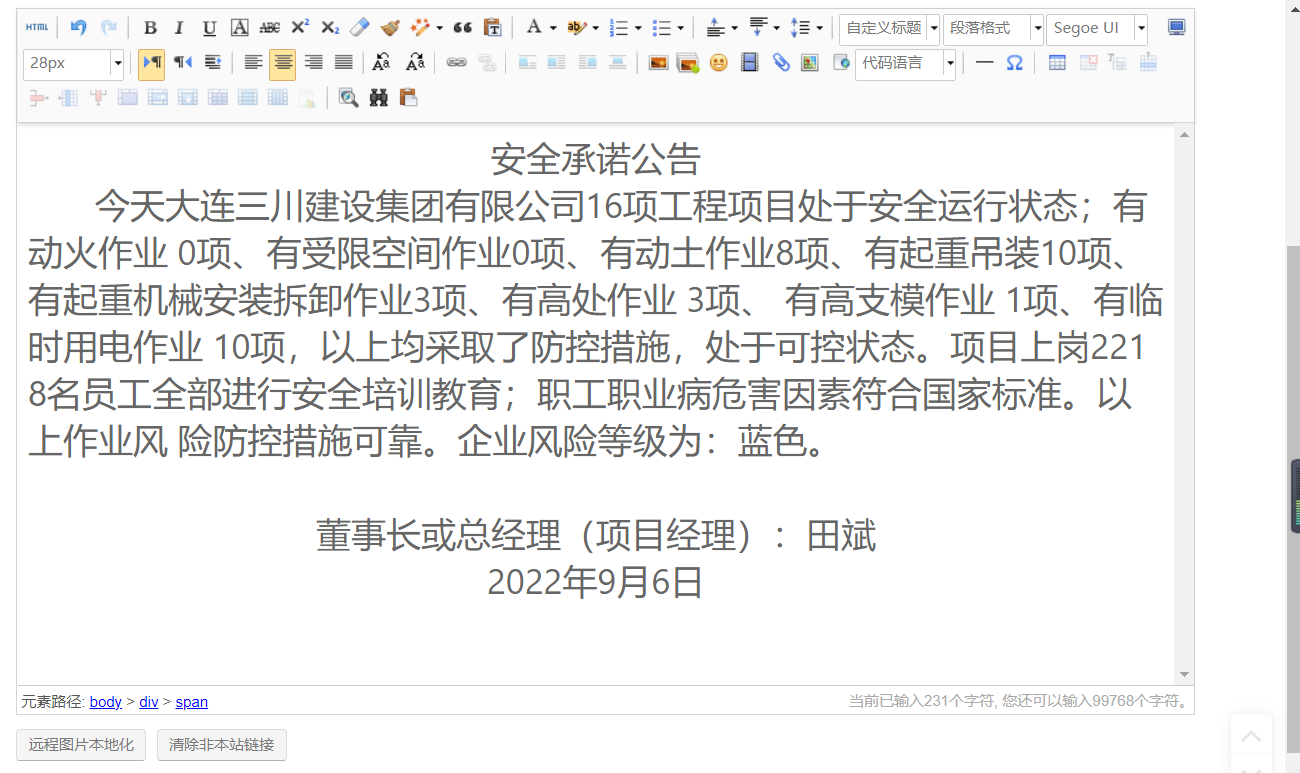Toggle left-to-right text direction

pyautogui.click(x=152, y=63)
